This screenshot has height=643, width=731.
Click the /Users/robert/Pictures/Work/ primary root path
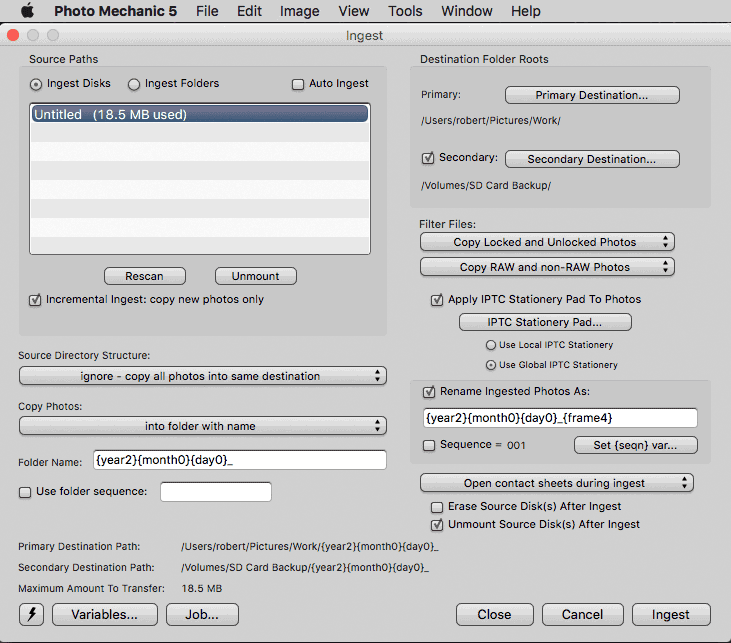(x=490, y=121)
